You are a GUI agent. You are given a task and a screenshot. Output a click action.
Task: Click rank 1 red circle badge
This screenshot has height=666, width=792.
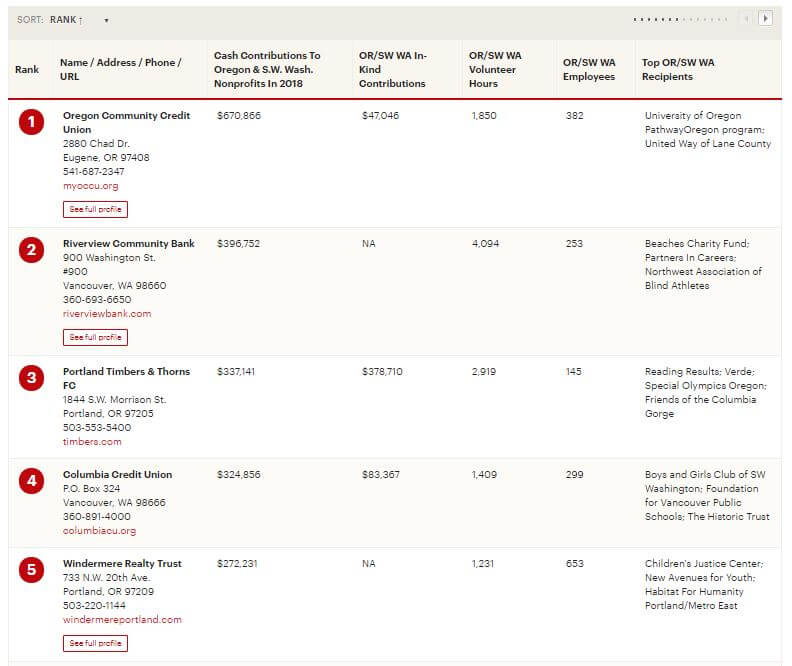pos(31,122)
